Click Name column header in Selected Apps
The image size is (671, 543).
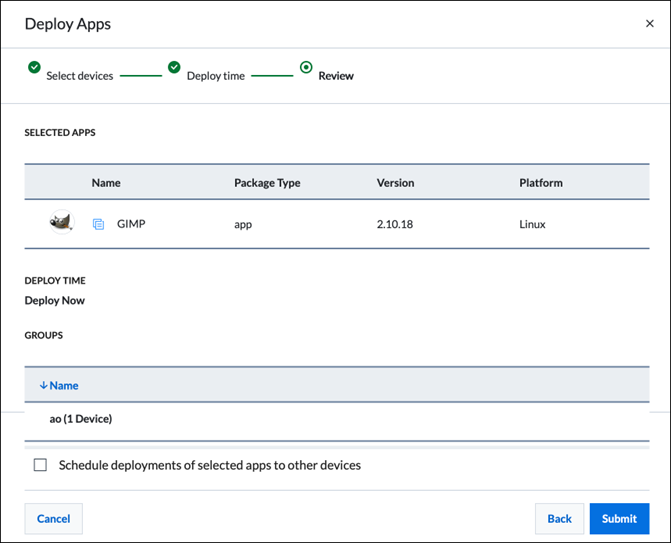(106, 183)
